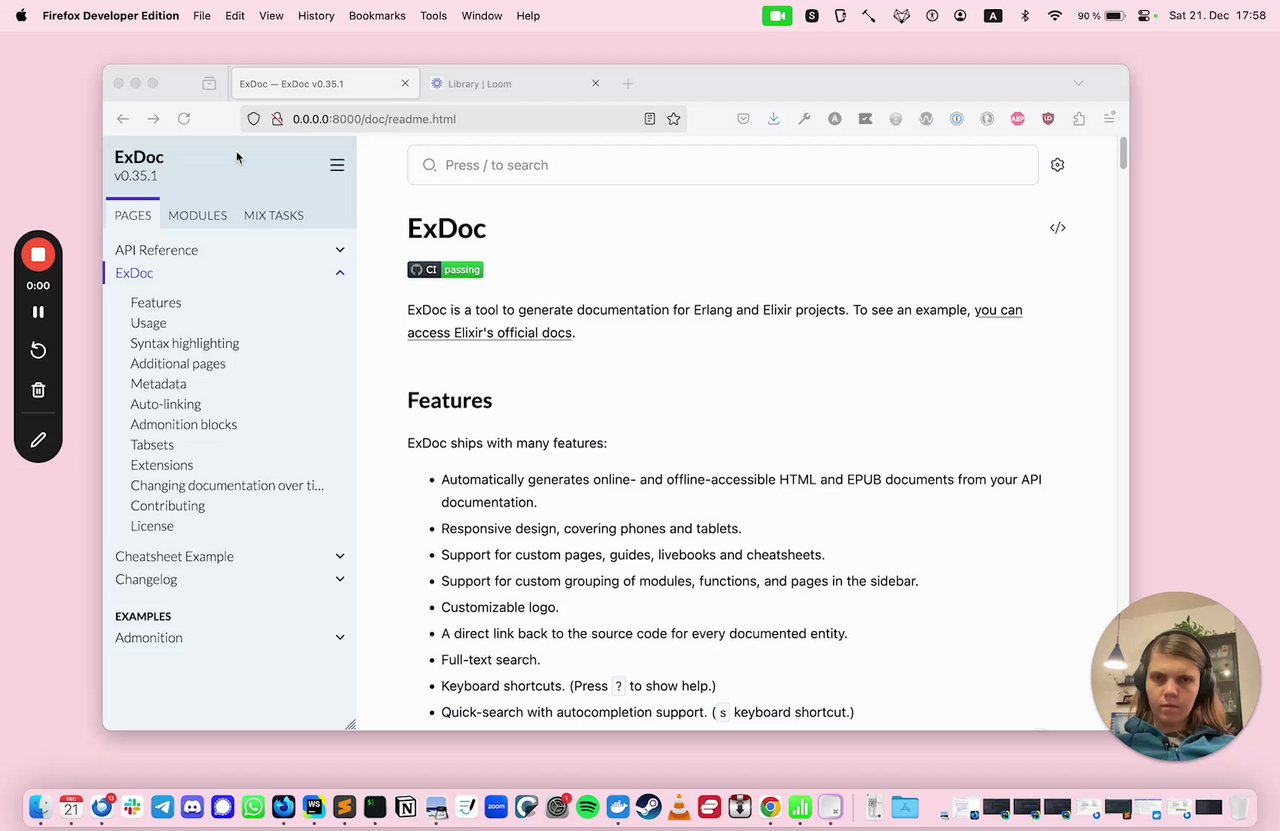Viewport: 1280px width, 831px height.
Task: Open the Tabsets sidebar entry
Action: 152,444
